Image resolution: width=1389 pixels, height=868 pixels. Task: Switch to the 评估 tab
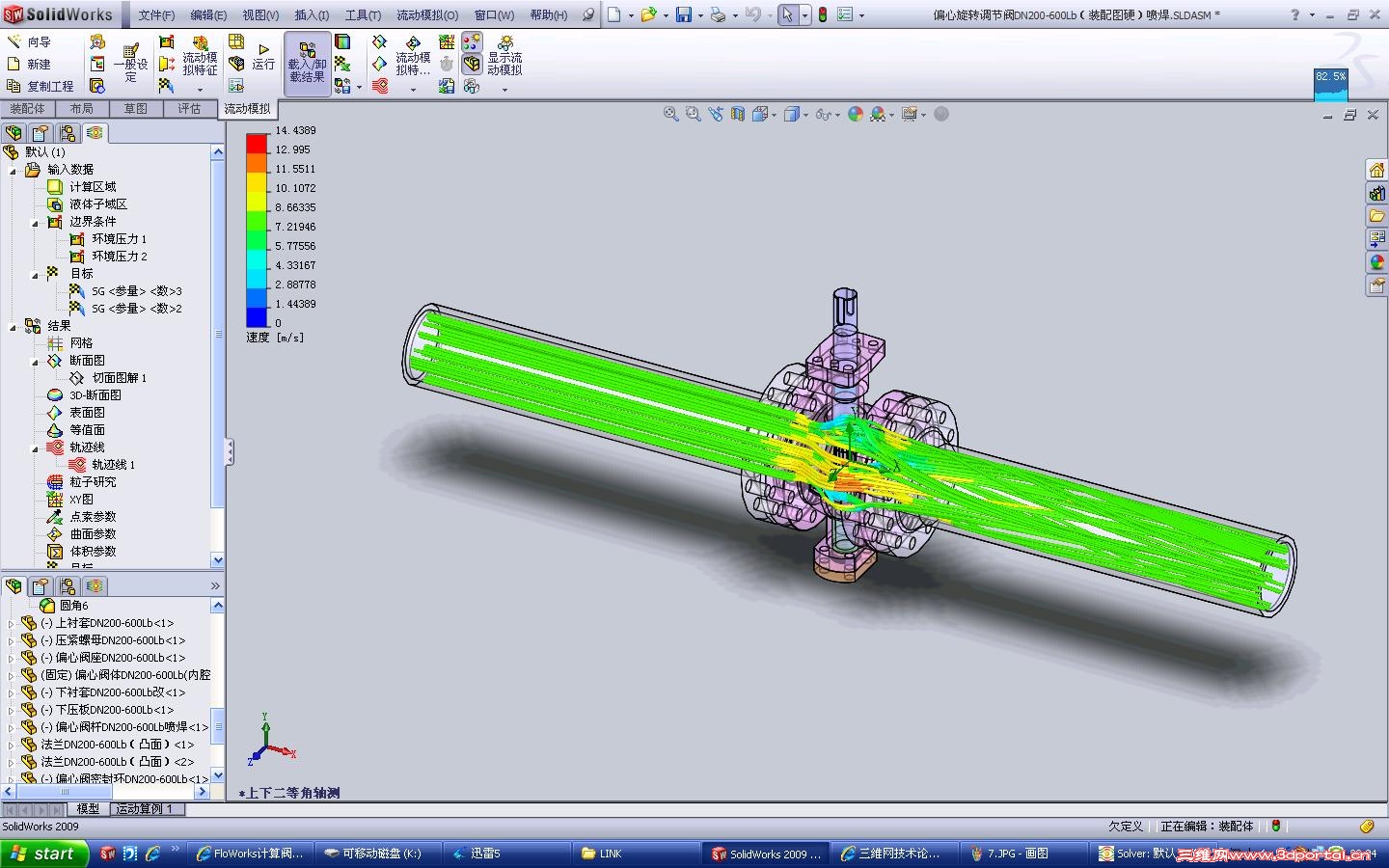189,109
